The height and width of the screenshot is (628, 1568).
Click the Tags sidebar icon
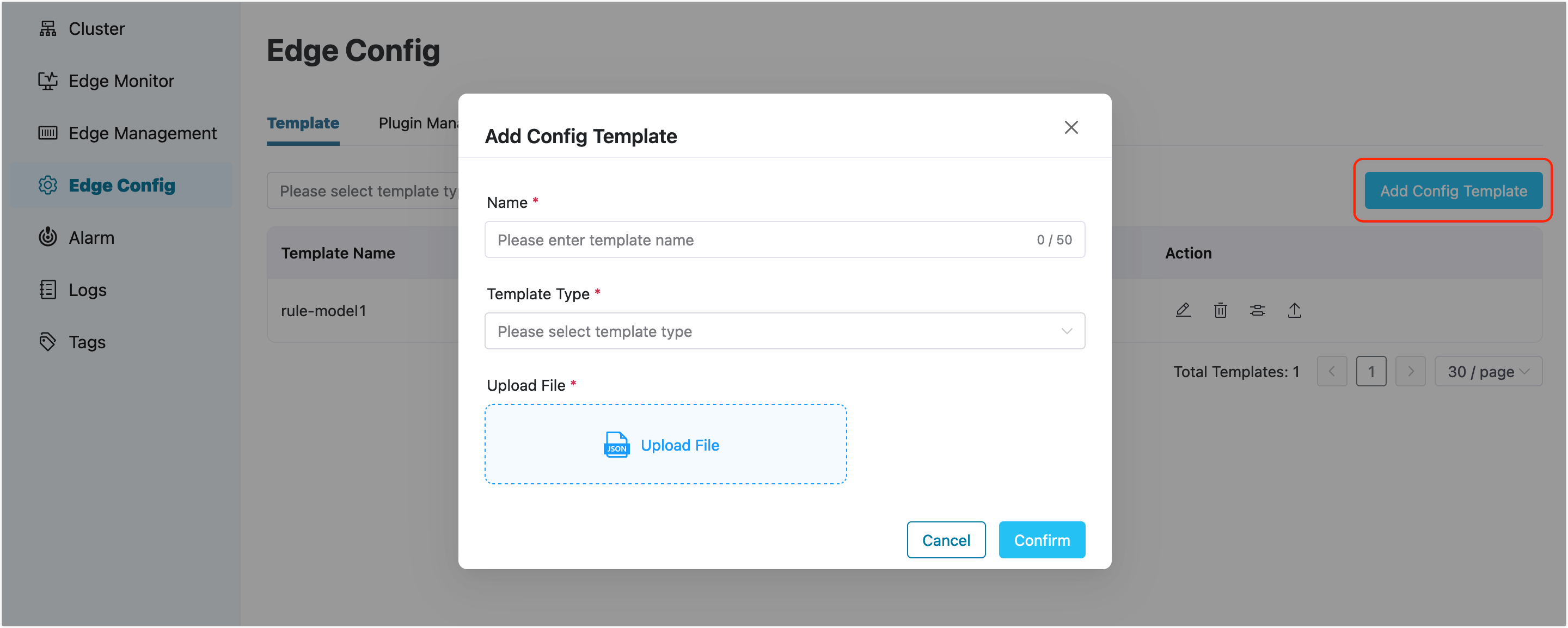(47, 342)
